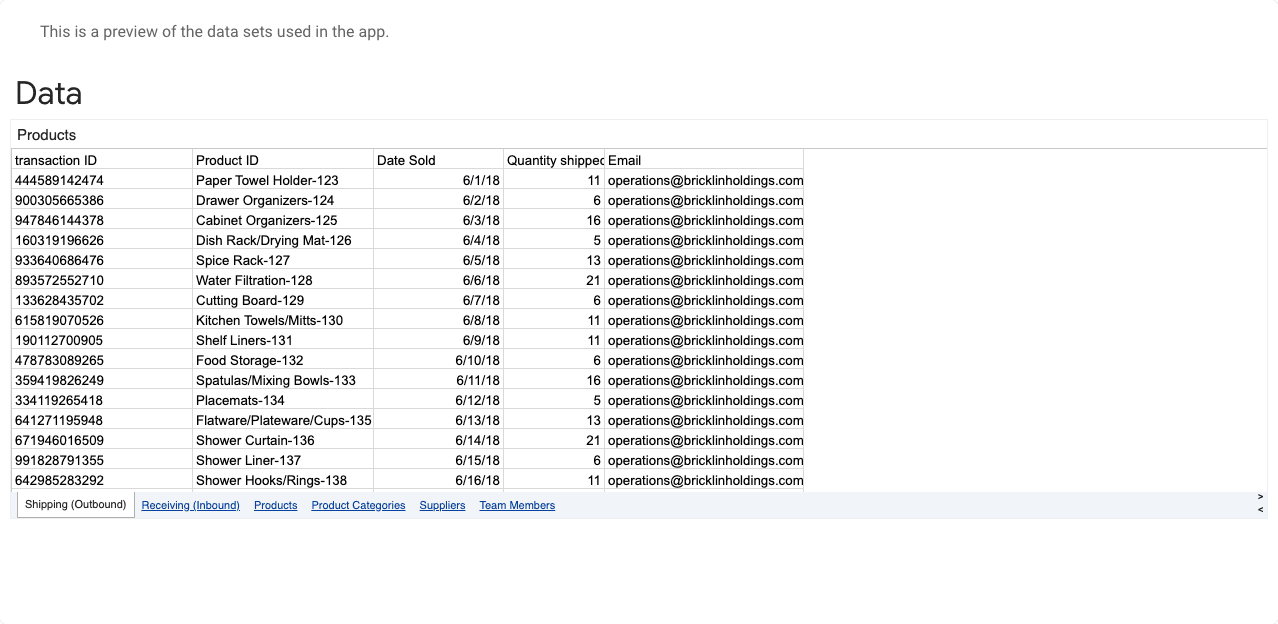Click transaction ID 991828791355
Viewport: 1278px width, 624px height.
tap(102, 460)
